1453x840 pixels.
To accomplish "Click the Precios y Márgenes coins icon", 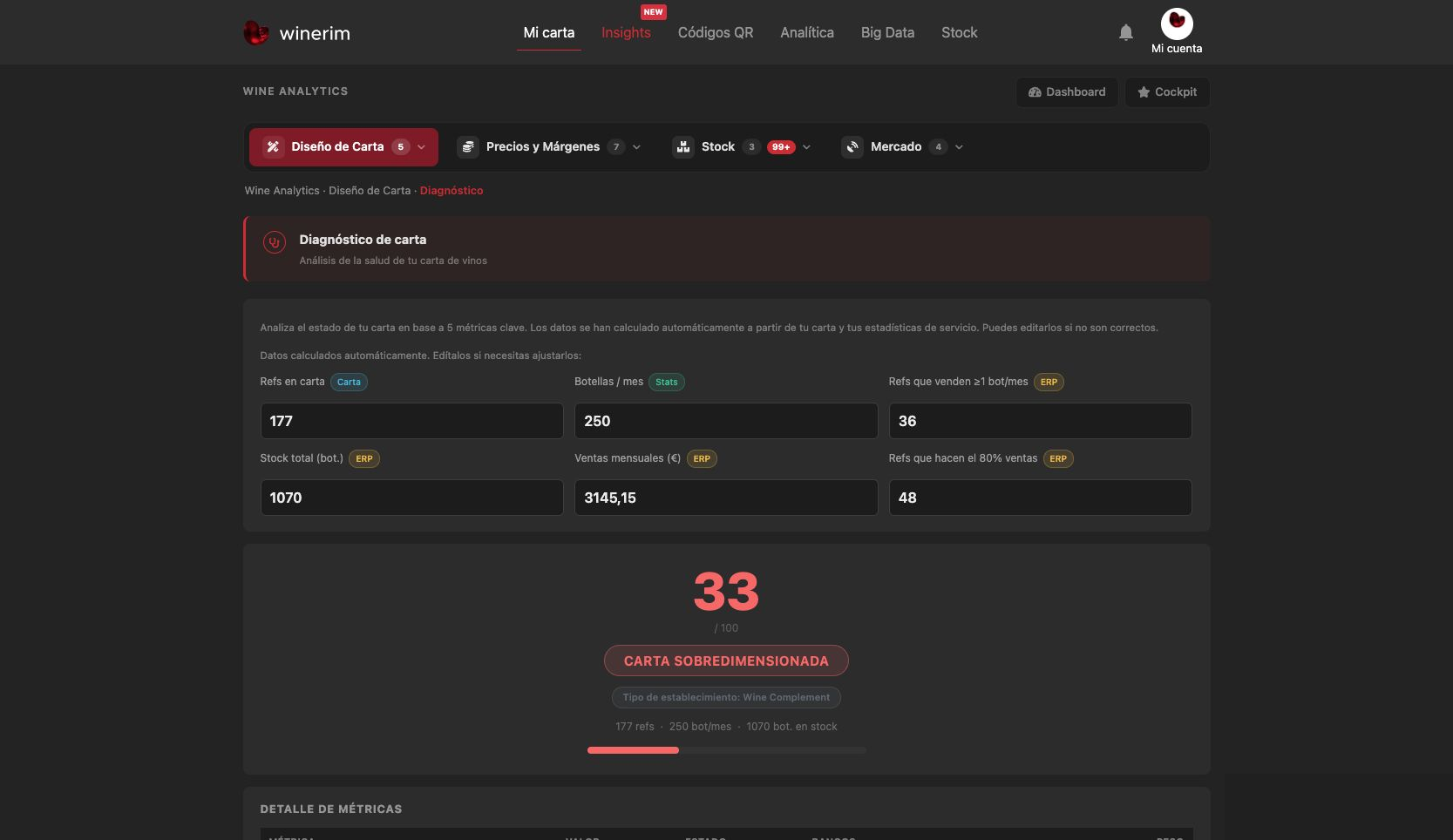I will click(x=468, y=147).
